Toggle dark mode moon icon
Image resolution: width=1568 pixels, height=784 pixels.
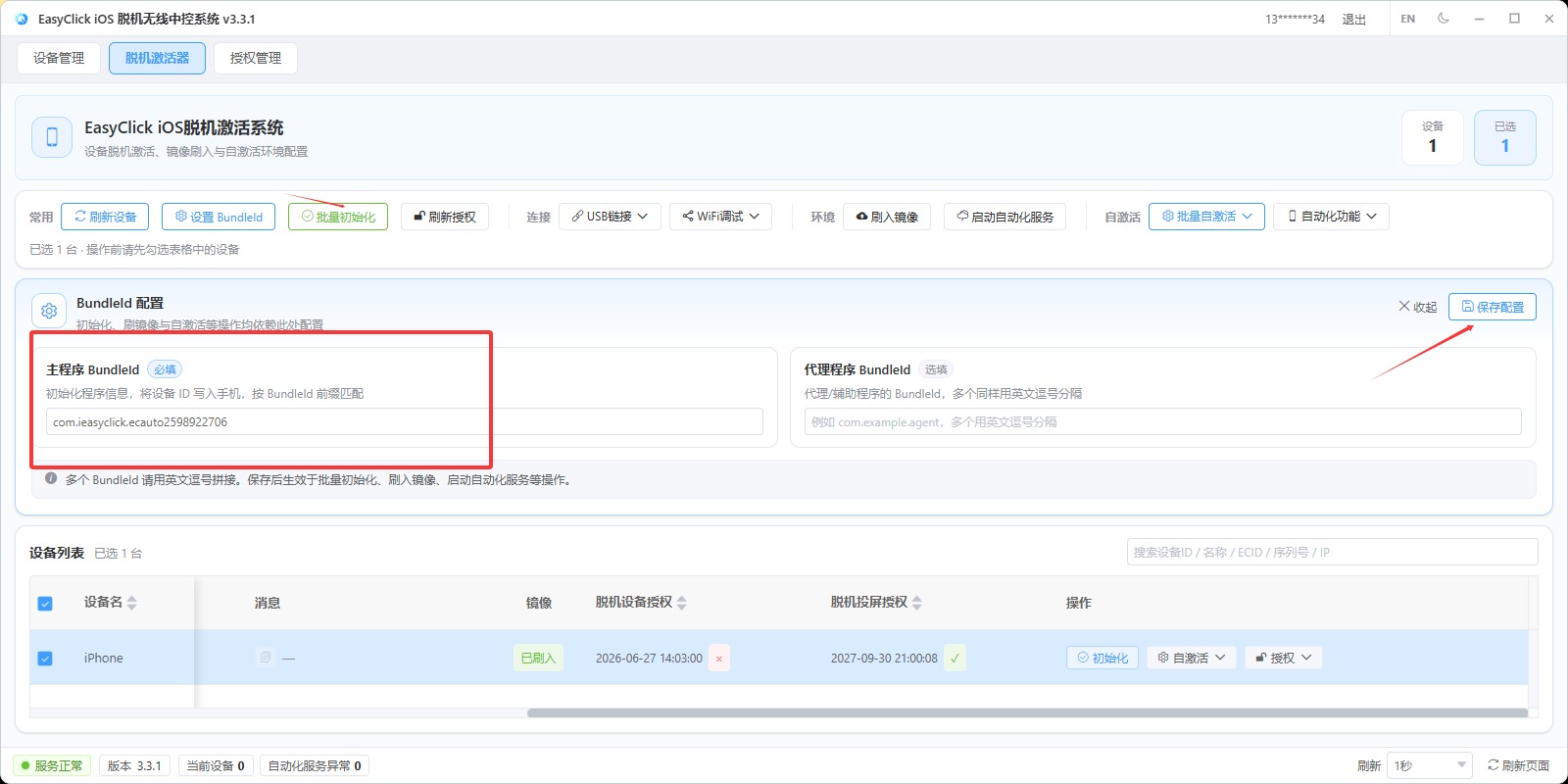coord(1444,18)
